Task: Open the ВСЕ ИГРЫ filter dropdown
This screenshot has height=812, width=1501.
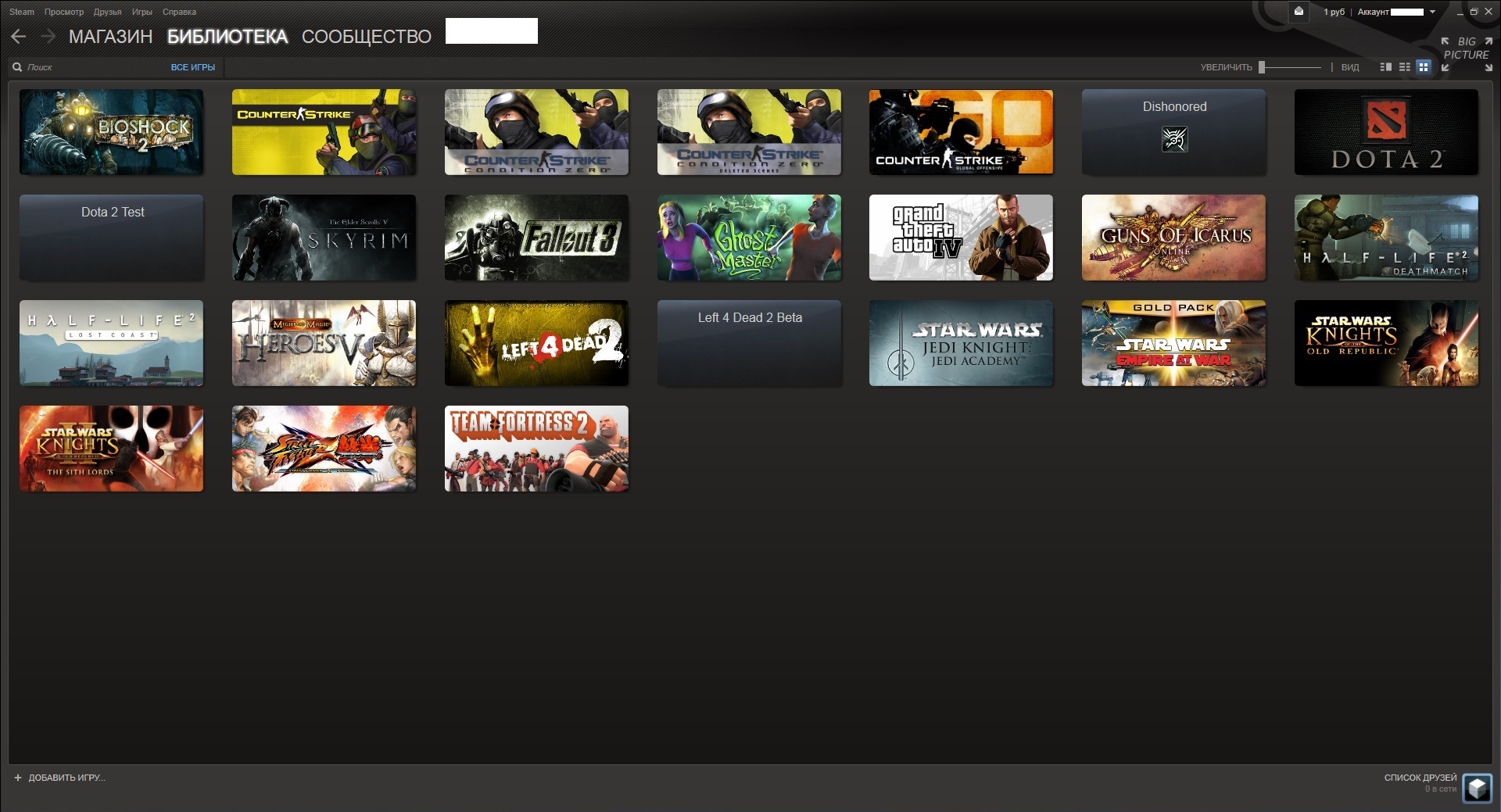Action: [x=193, y=67]
